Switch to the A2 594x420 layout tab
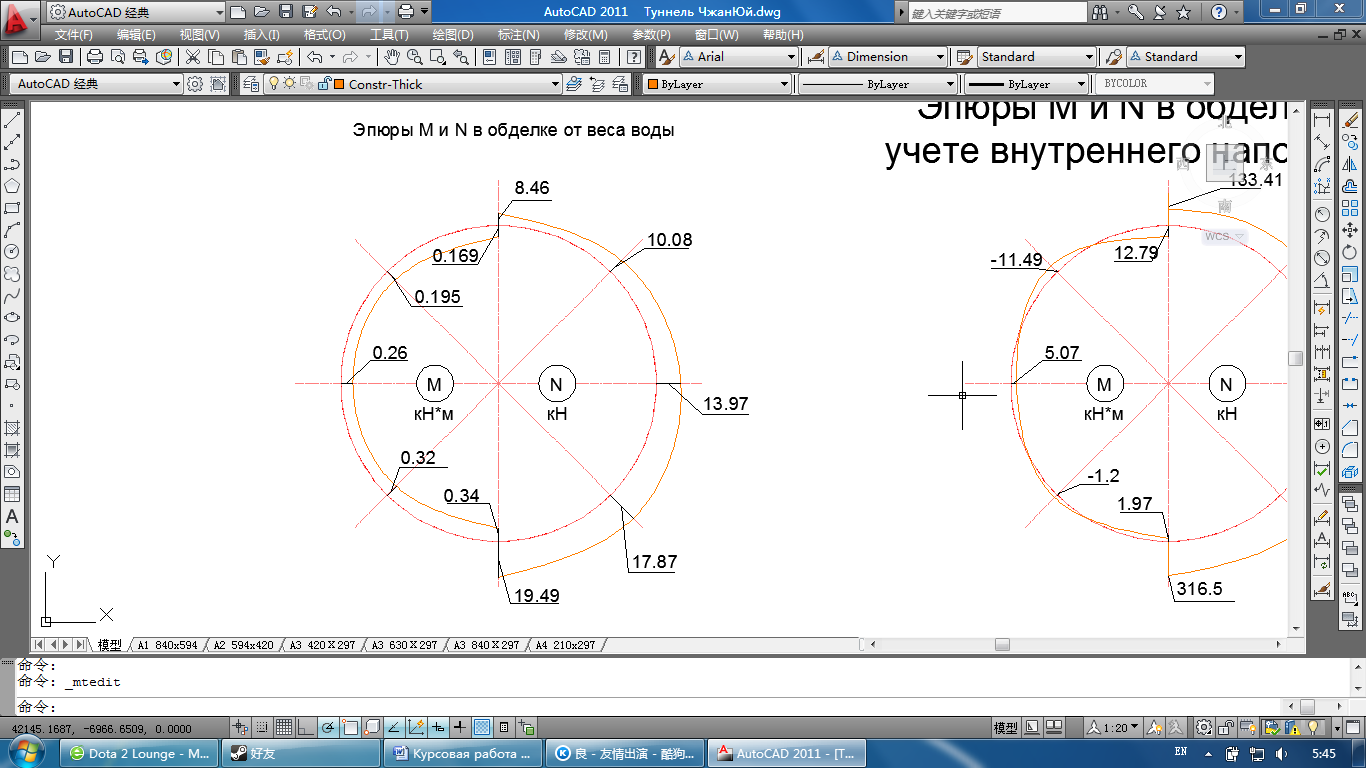The height and width of the screenshot is (768, 1366). [x=243, y=645]
